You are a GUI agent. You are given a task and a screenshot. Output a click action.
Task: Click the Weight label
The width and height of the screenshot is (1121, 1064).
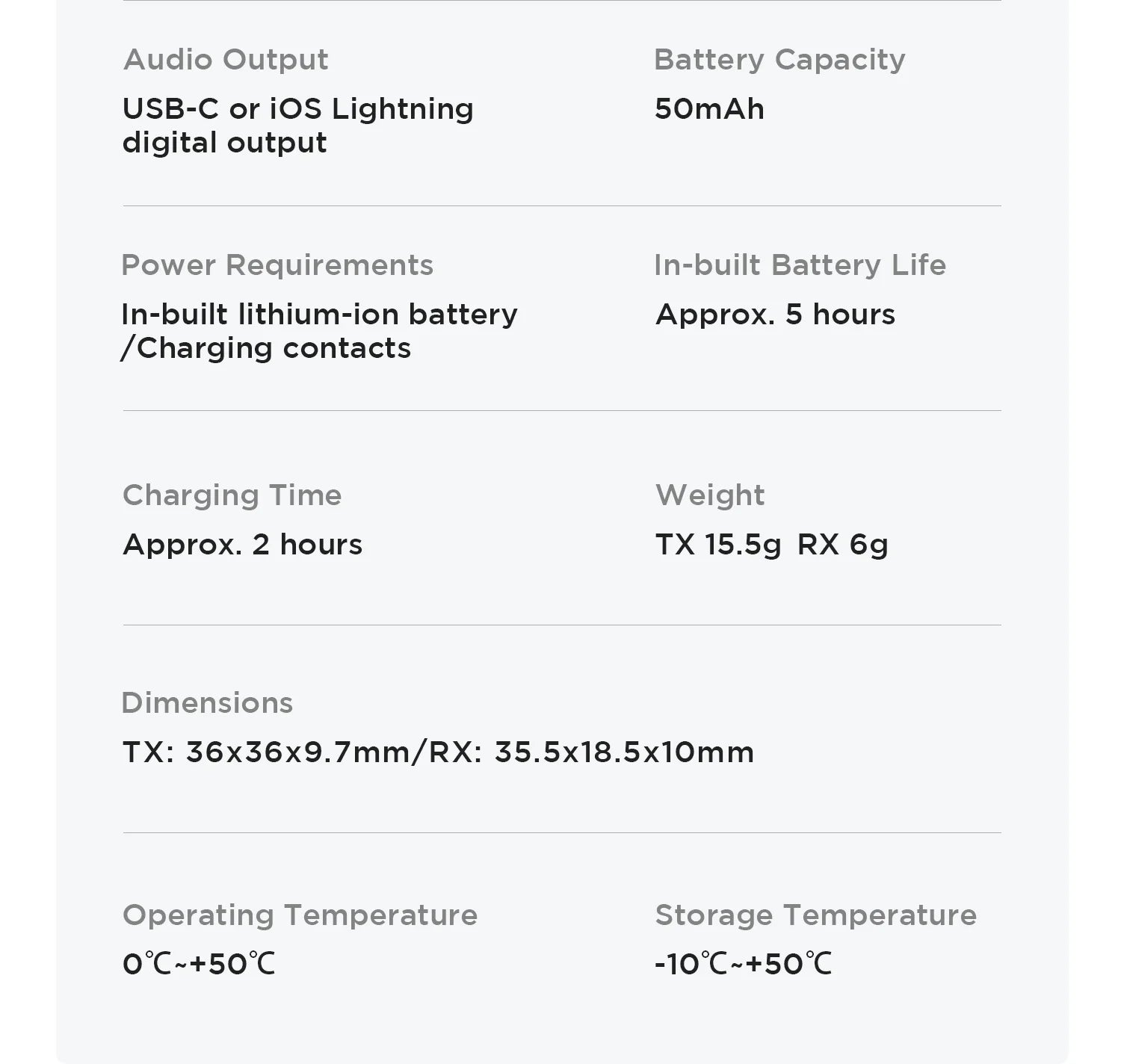tap(710, 495)
